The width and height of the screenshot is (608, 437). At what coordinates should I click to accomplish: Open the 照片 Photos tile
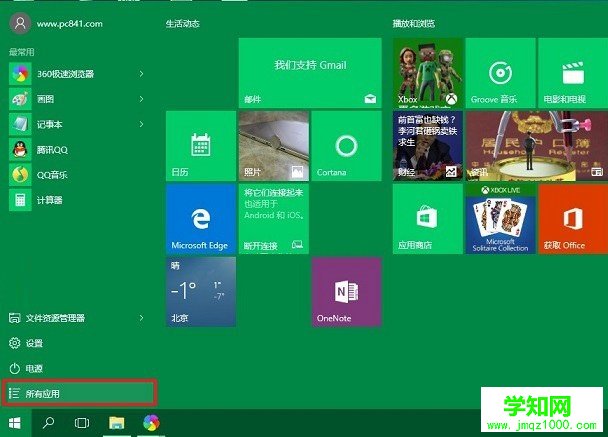click(x=274, y=146)
